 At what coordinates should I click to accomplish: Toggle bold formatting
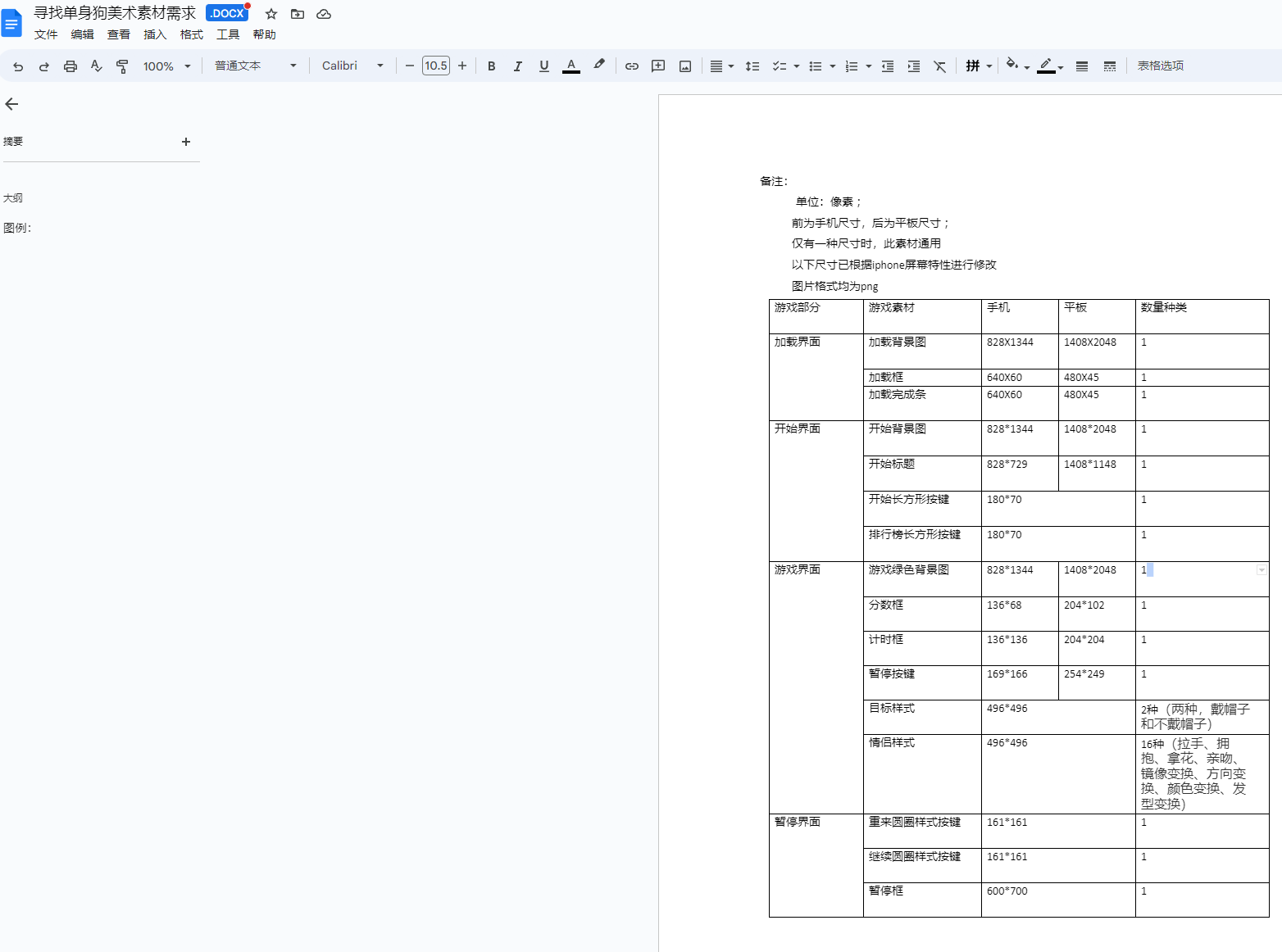(492, 66)
